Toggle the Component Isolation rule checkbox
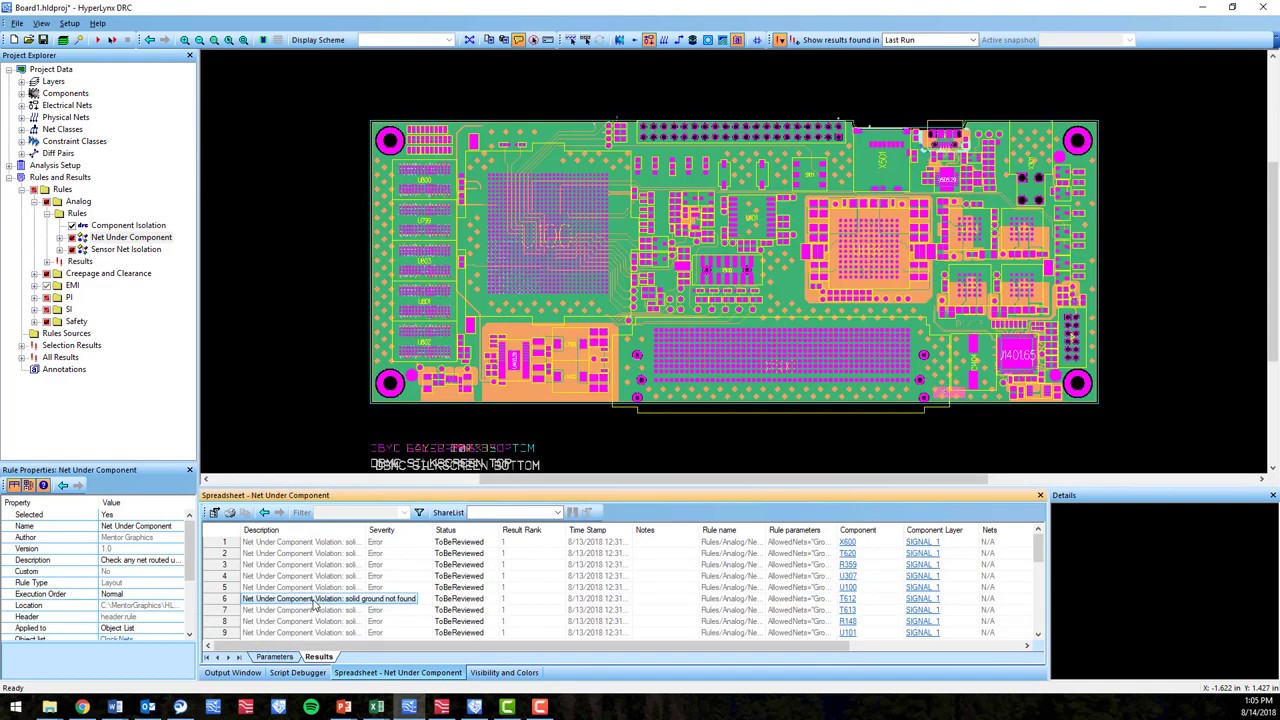1280x720 pixels. click(x=72, y=225)
